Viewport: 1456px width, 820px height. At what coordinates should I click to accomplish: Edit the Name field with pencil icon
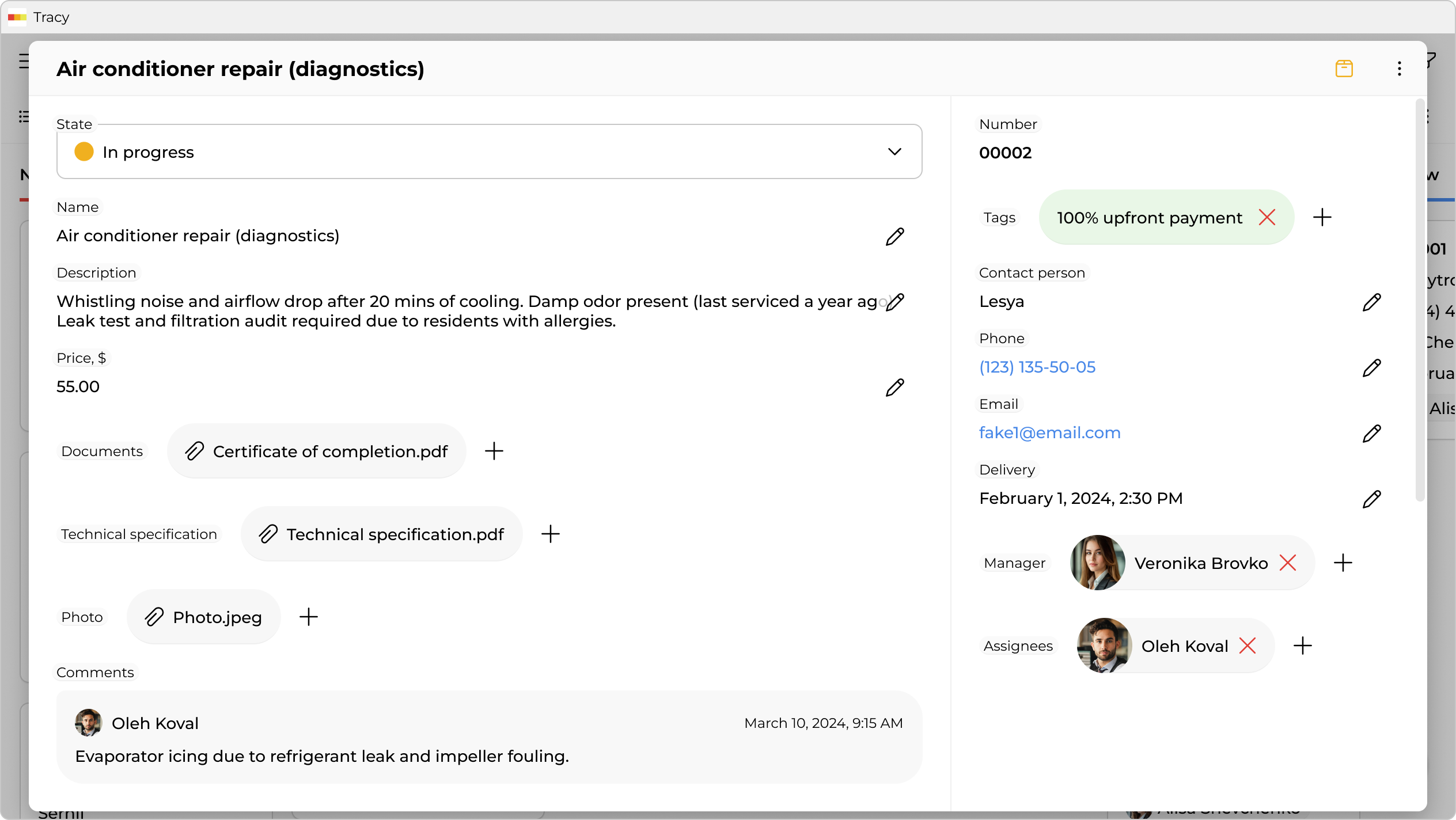coord(894,236)
